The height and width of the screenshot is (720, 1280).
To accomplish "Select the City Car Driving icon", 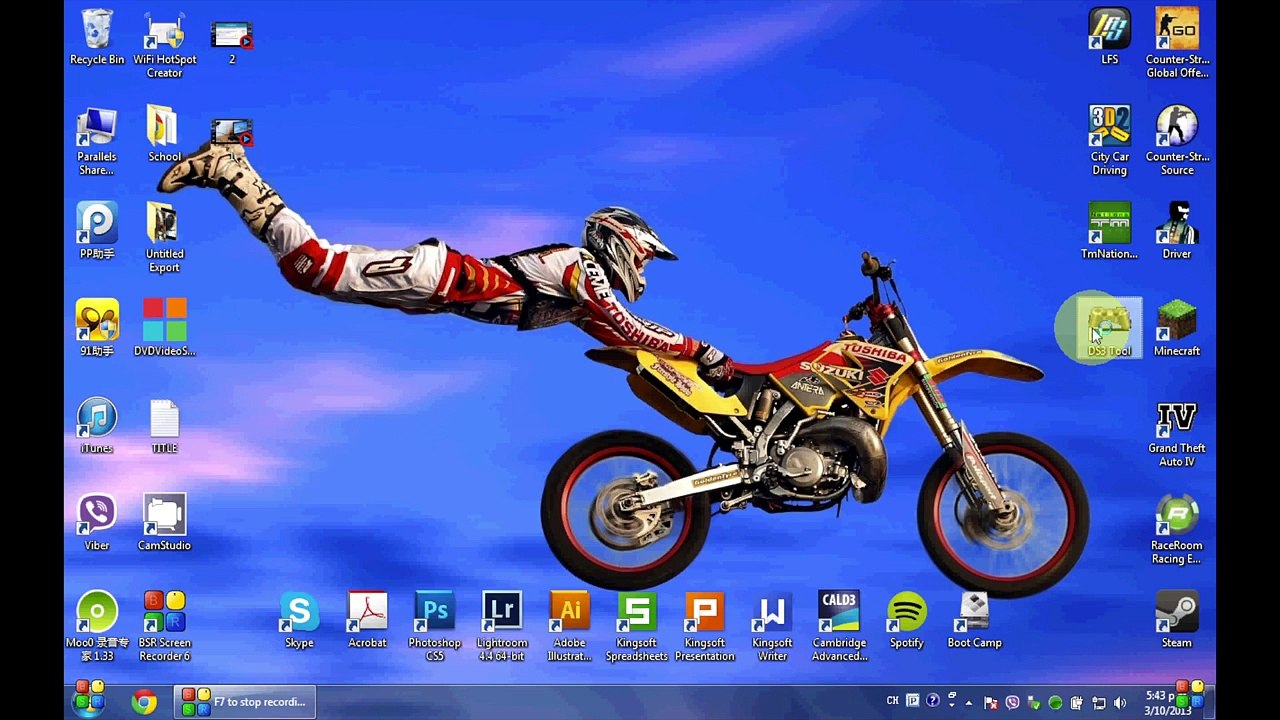I will [1110, 141].
